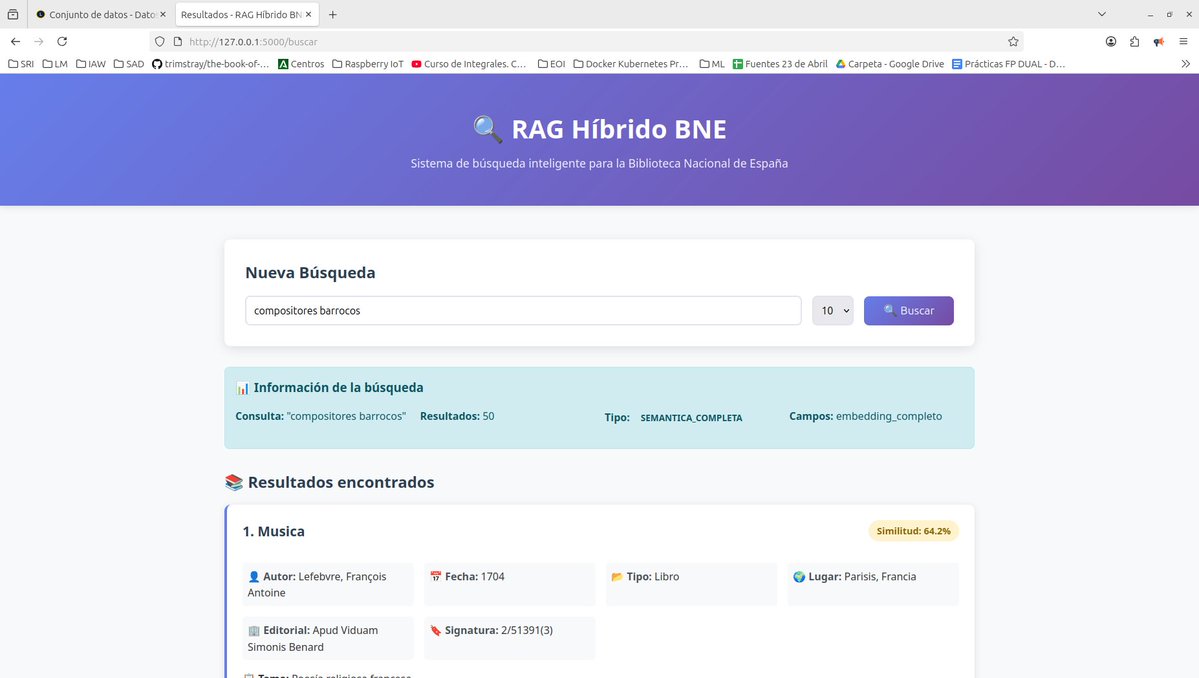Click the SEMANTICA_COMPLETA type badge
Screen dimensions: 1199x678
(691, 418)
